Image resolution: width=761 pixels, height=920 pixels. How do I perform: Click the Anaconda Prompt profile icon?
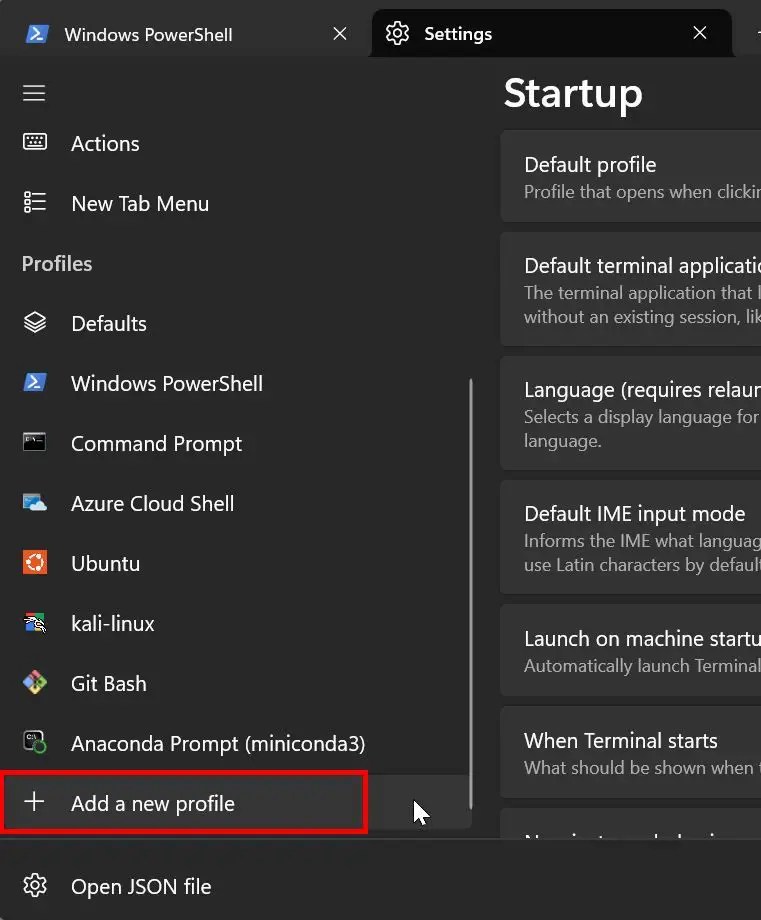pos(35,743)
